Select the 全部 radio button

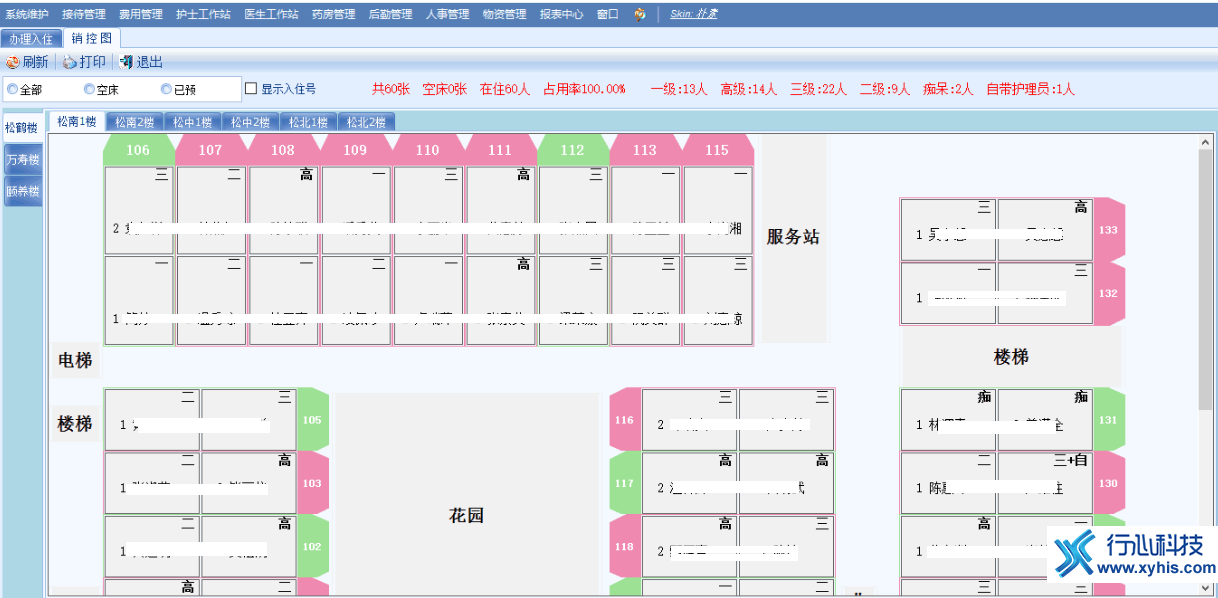(13, 89)
